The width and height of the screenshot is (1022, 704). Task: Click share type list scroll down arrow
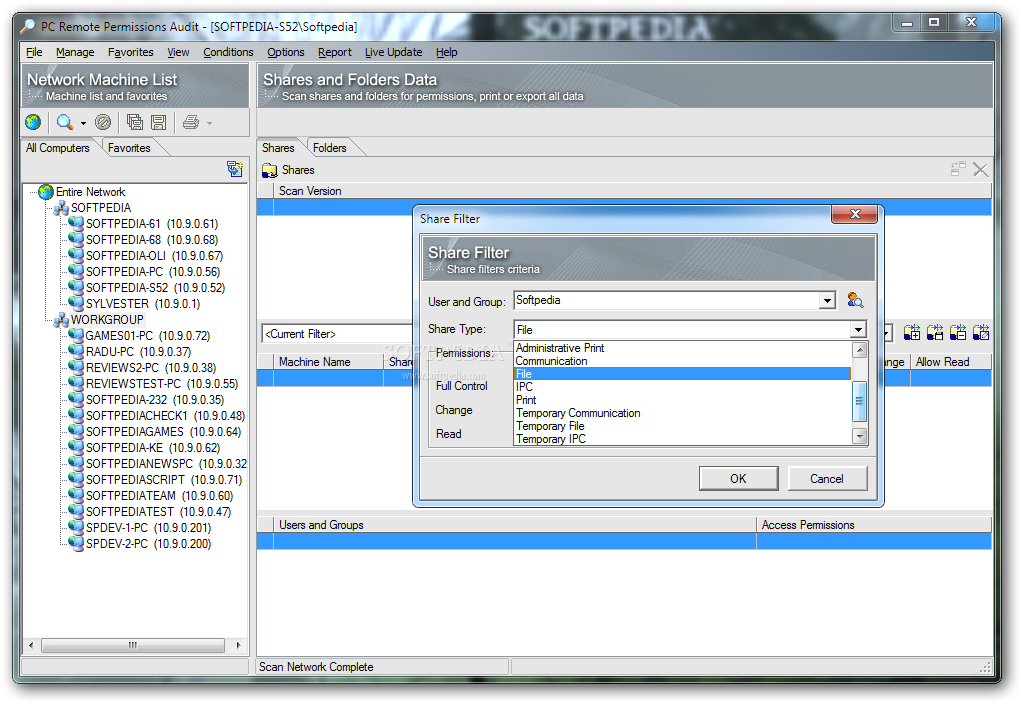pos(860,436)
